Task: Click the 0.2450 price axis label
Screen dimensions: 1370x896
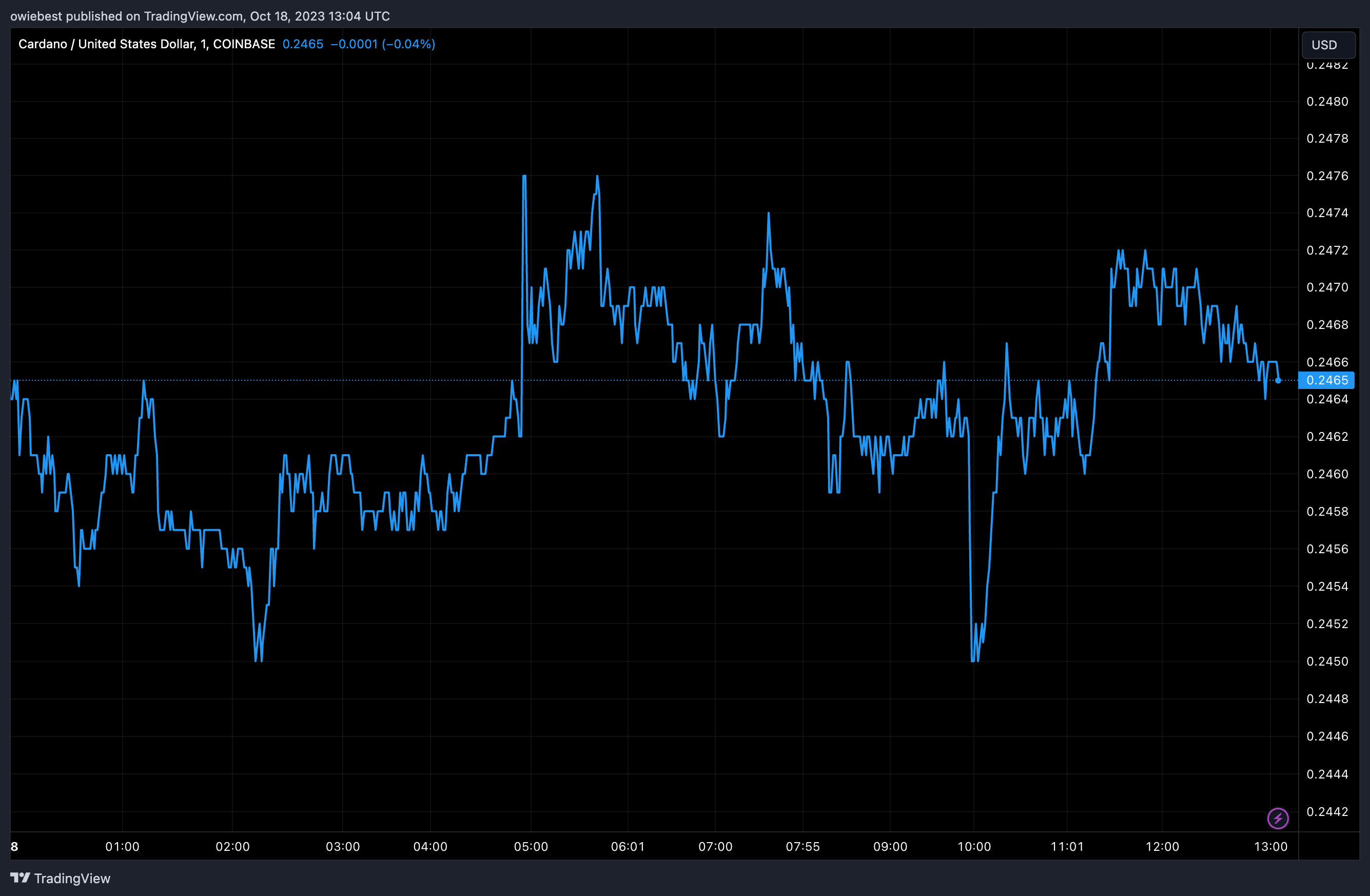Action: (x=1327, y=661)
